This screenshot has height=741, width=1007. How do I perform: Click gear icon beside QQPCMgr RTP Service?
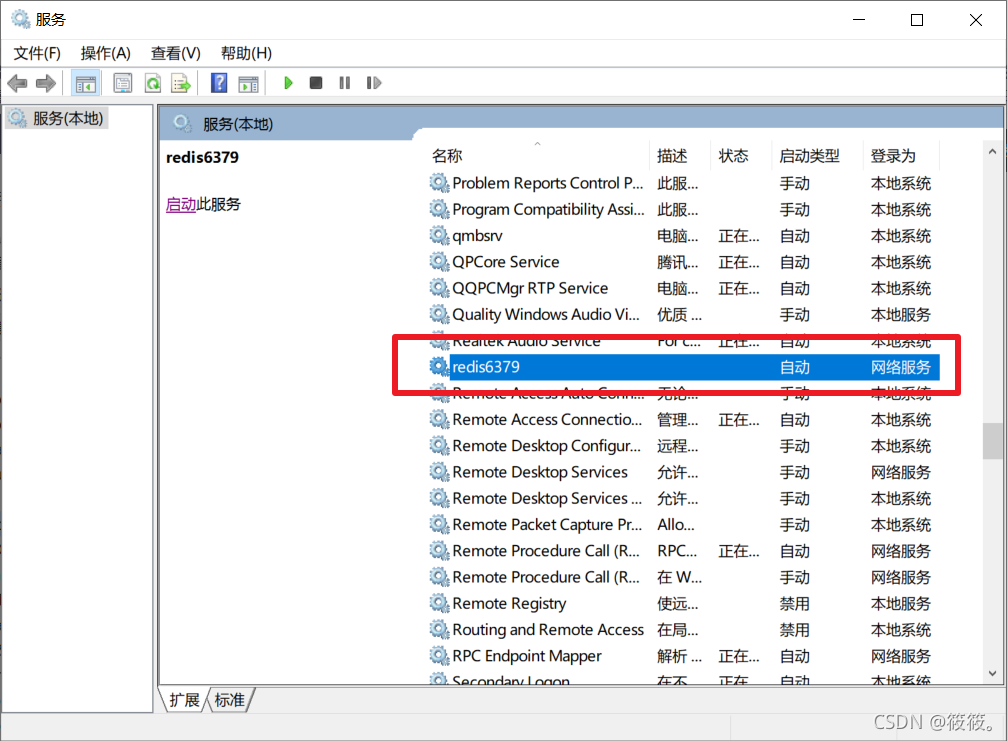[x=439, y=288]
